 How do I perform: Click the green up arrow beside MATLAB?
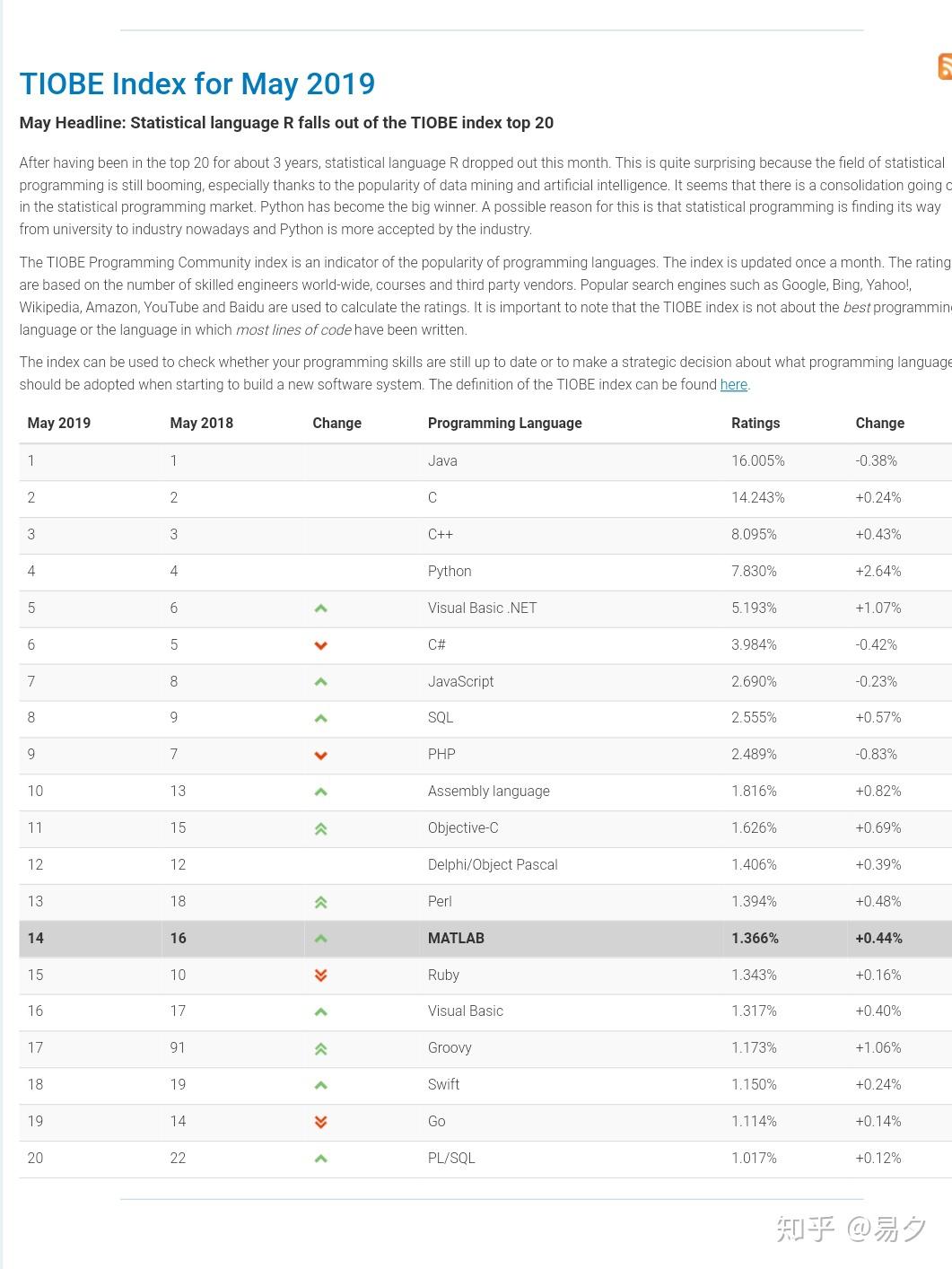[320, 939]
